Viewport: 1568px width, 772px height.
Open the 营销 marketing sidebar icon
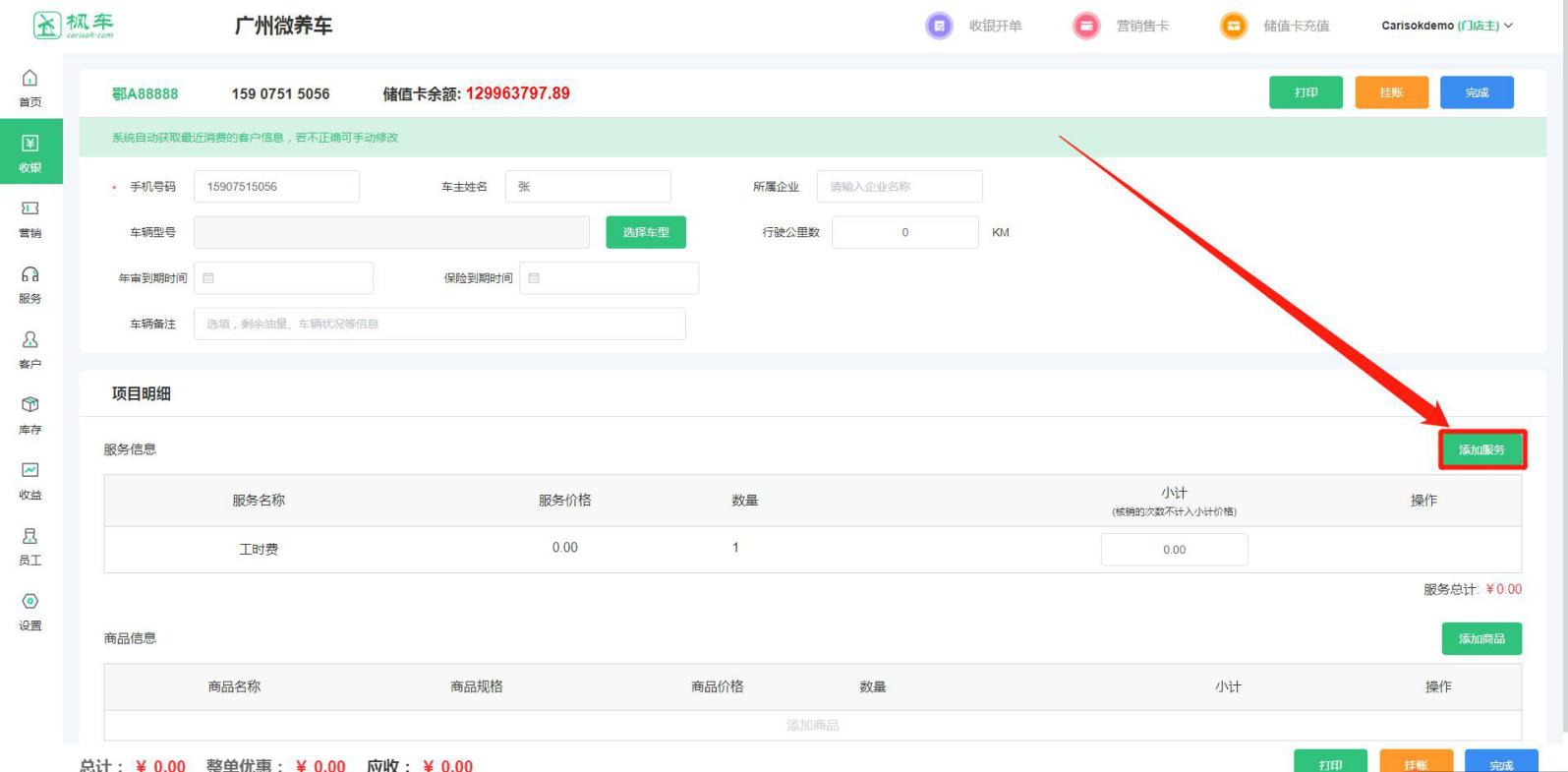pyautogui.click(x=30, y=208)
